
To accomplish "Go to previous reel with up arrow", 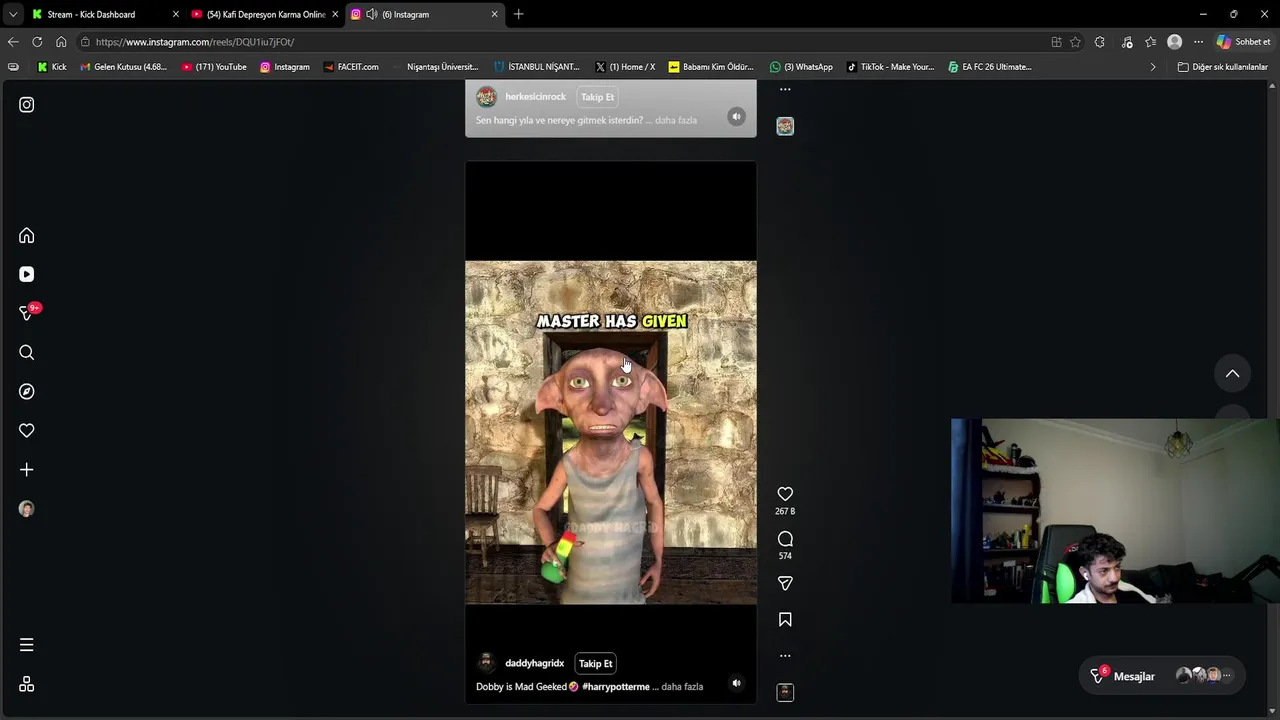I will pyautogui.click(x=1232, y=374).
